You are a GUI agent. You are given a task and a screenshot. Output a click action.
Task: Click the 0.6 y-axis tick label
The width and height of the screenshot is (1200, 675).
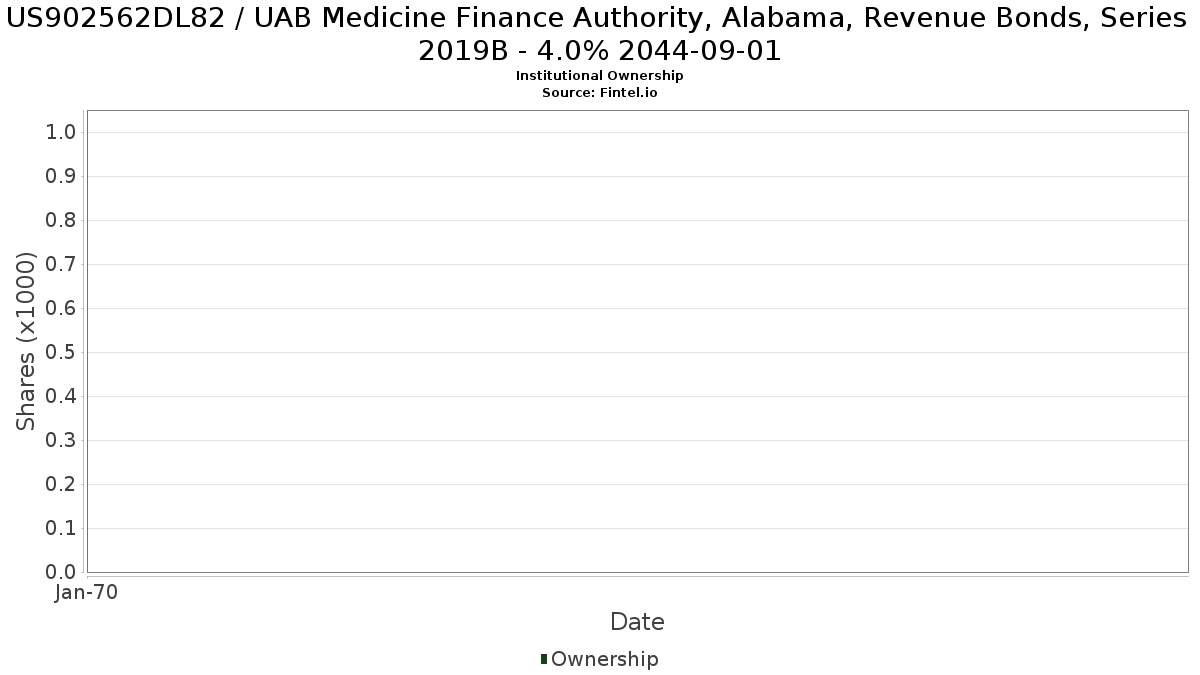pyautogui.click(x=61, y=308)
